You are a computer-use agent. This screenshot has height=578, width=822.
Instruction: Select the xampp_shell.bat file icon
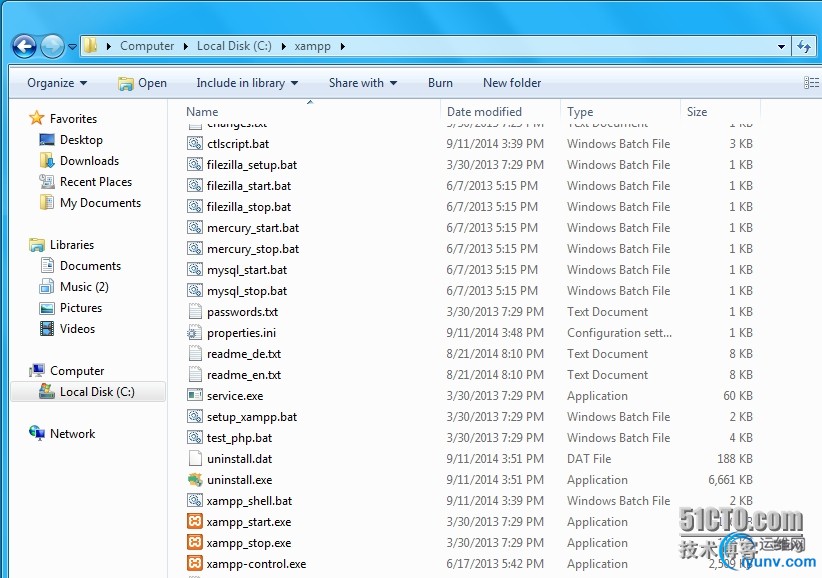[194, 500]
